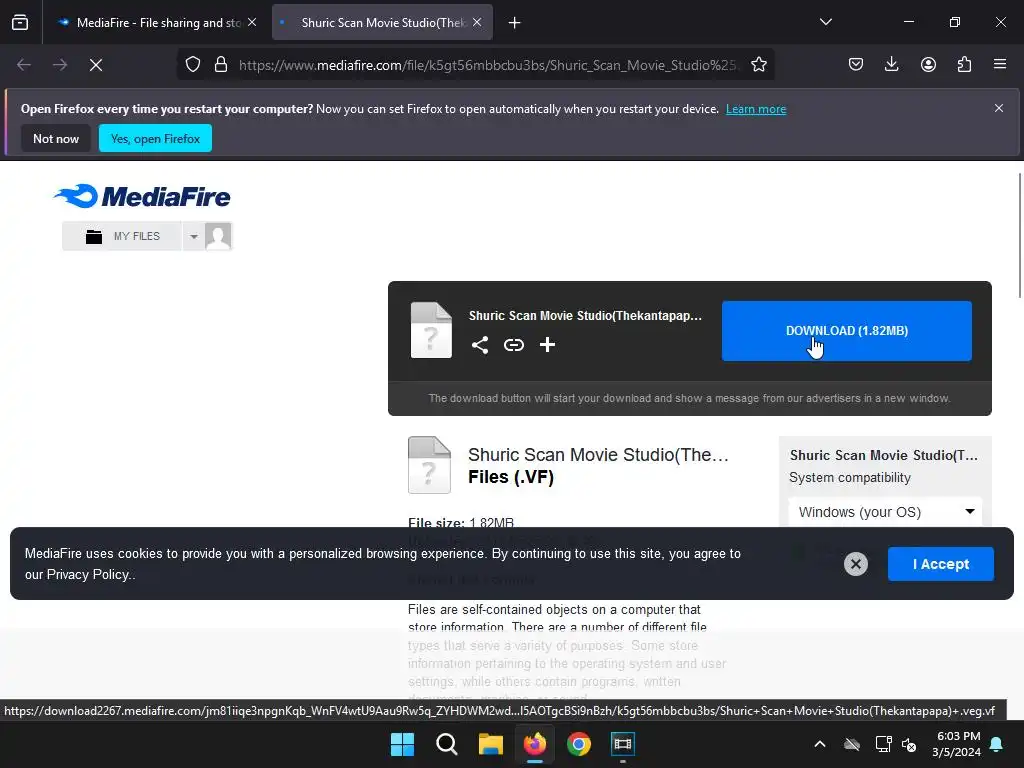
Task: Open the Firefox account menu
Action: [x=928, y=65]
